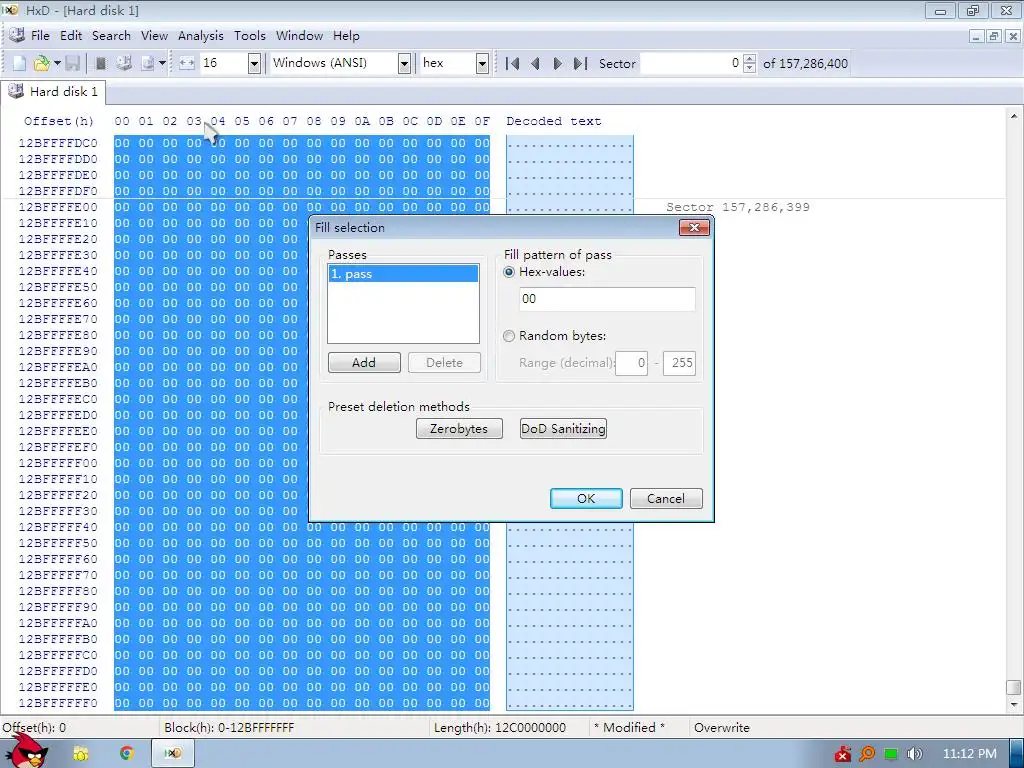Select the Hex-values radio button
The height and width of the screenshot is (768, 1024).
[509, 272]
